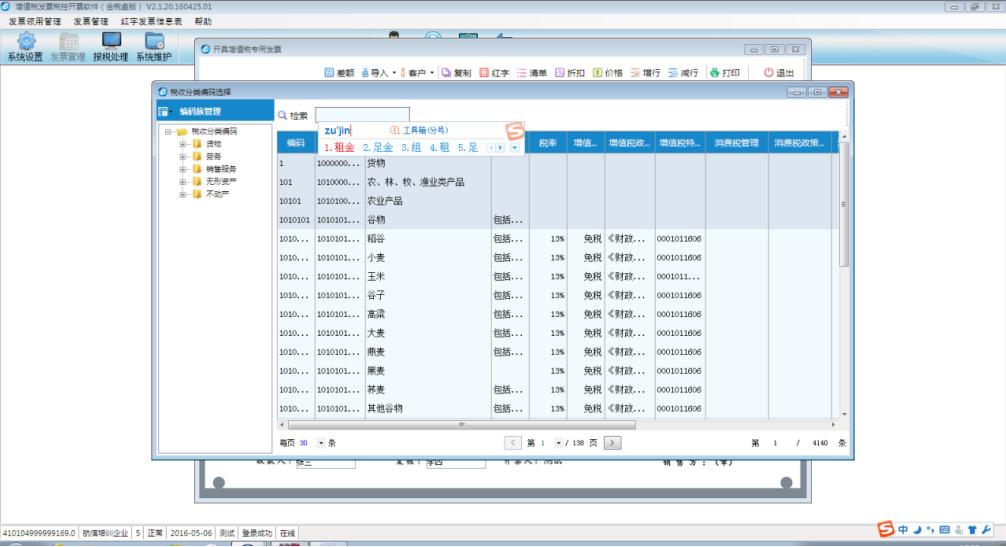Viewport: 1006px width, 547px height.
Task: Open 报税处理 from the main toolbar
Action: click(x=111, y=41)
